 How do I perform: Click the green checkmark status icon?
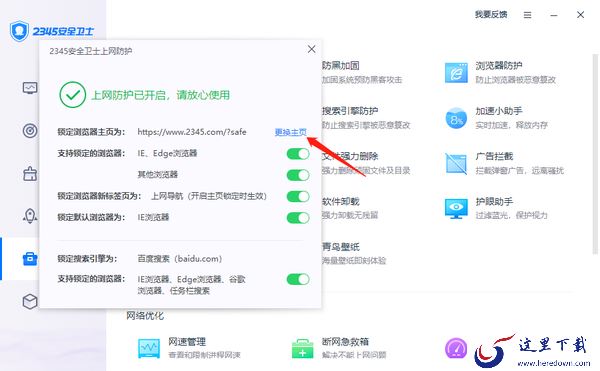click(72, 94)
